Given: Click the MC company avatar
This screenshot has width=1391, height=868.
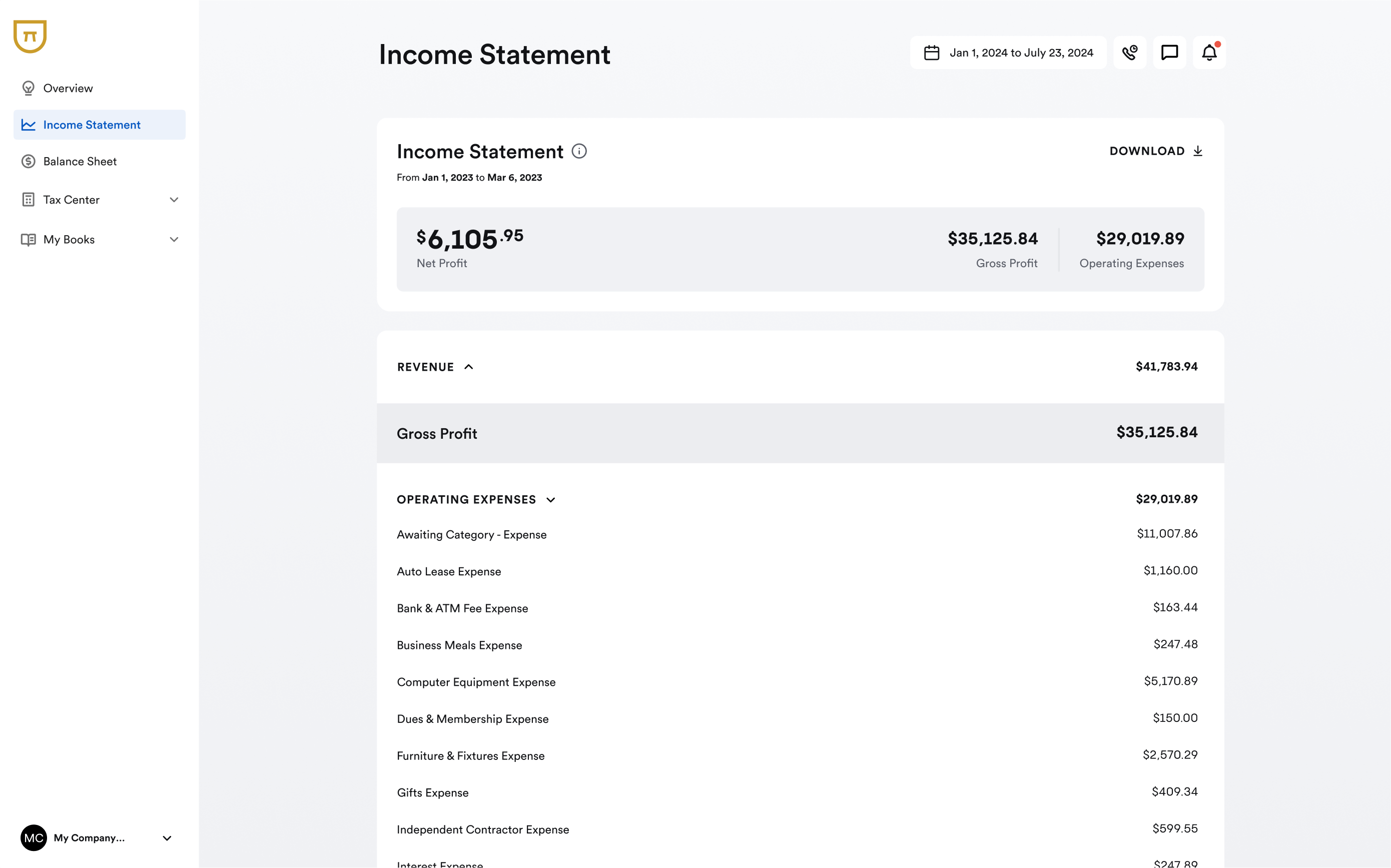Looking at the screenshot, I should tap(34, 837).
